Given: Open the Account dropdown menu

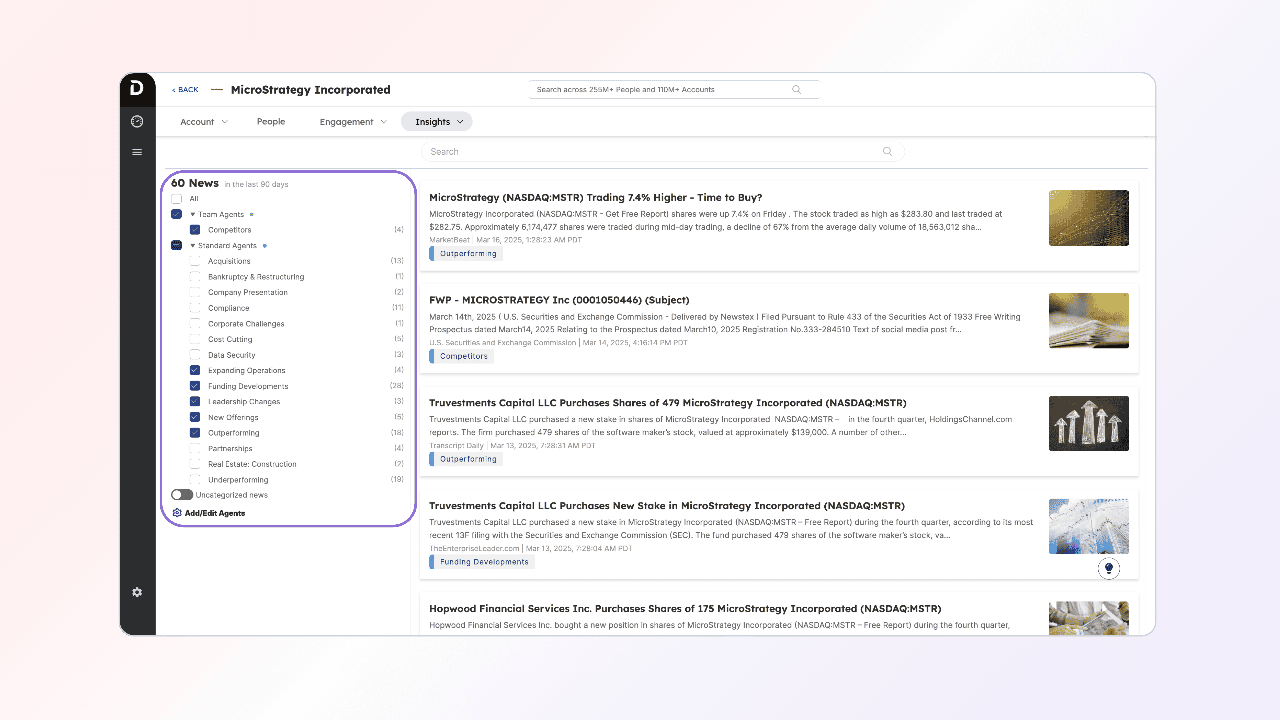Looking at the screenshot, I should pos(204,122).
